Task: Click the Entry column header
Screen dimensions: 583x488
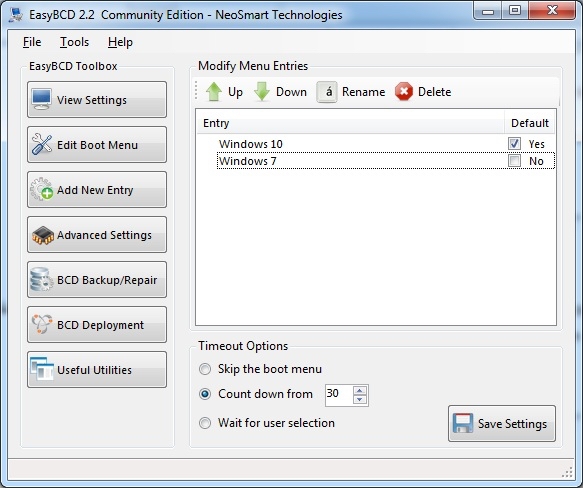Action: [x=350, y=123]
